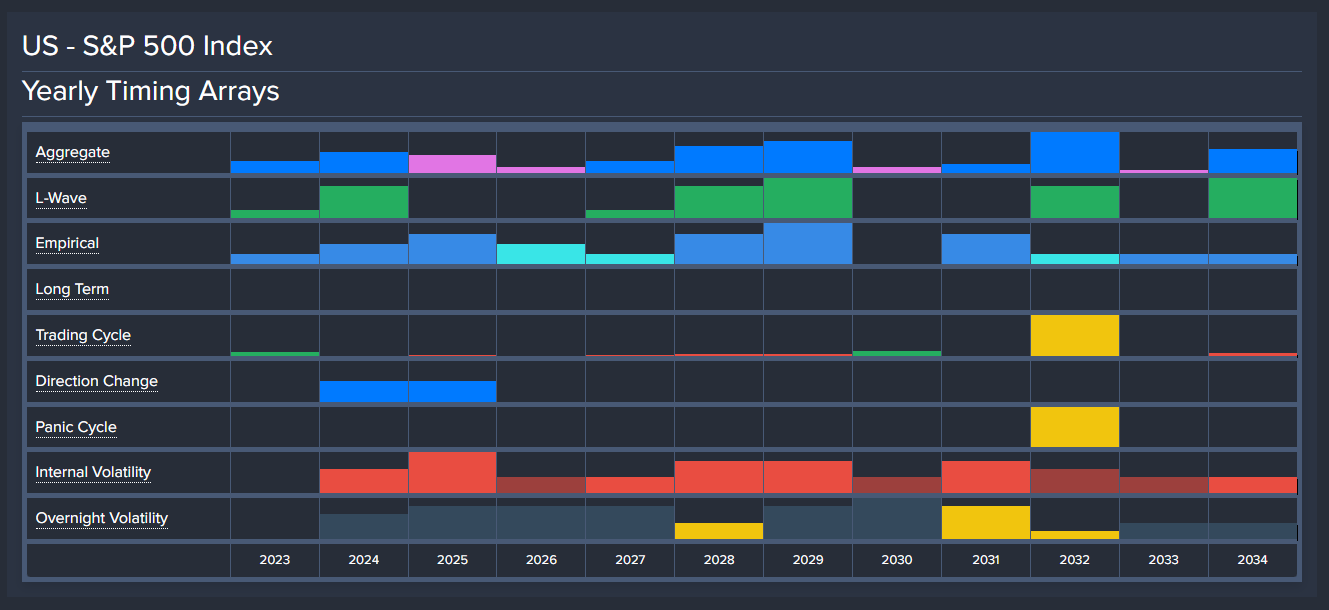This screenshot has width=1329, height=610.
Task: Click the gray Overnight Volatility bar for 2025
Action: coord(452,523)
